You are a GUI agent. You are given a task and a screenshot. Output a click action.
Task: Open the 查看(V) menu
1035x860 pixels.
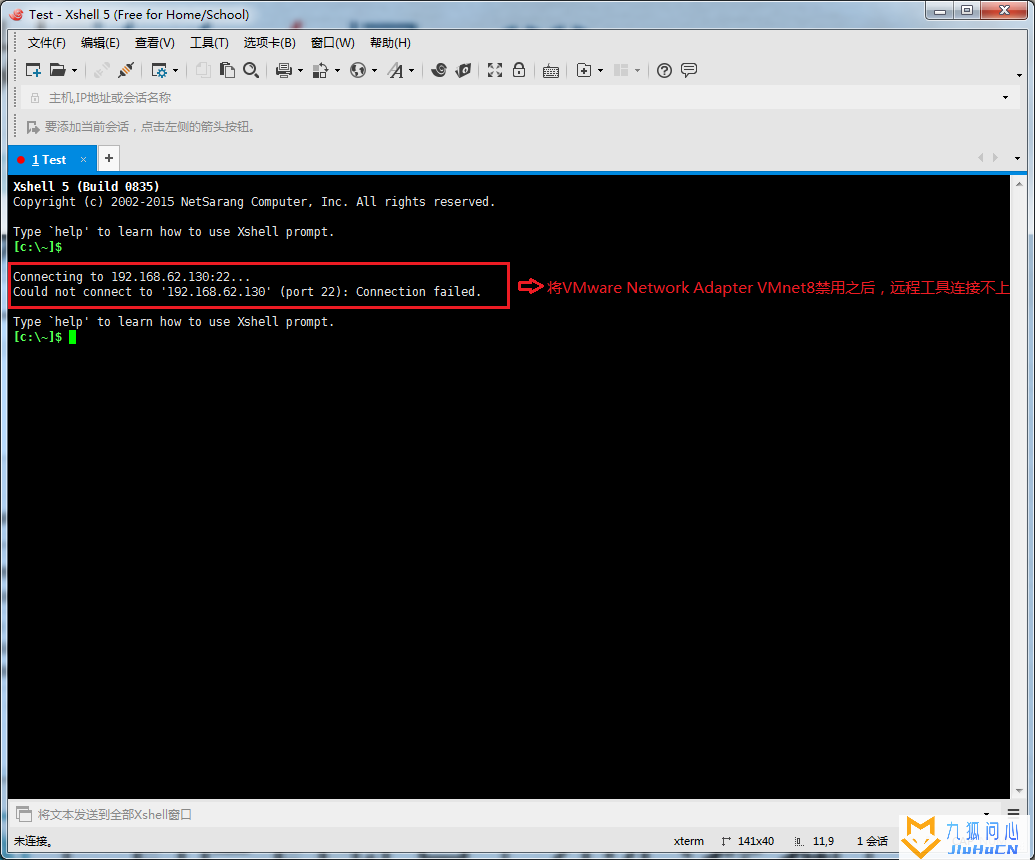(x=154, y=43)
